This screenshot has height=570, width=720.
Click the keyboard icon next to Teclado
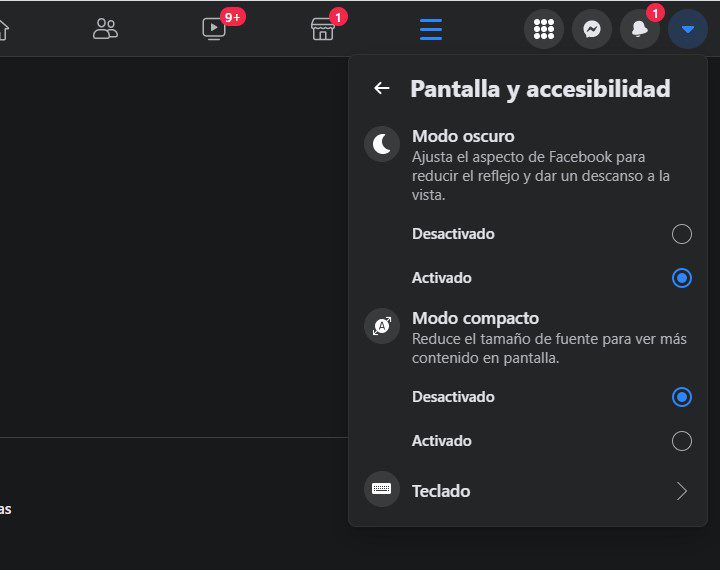(x=382, y=490)
